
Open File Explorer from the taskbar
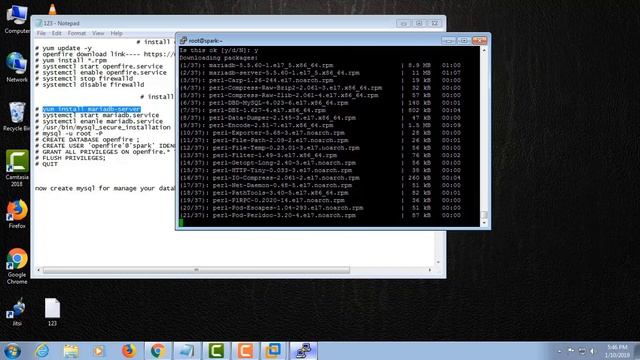(x=71, y=351)
